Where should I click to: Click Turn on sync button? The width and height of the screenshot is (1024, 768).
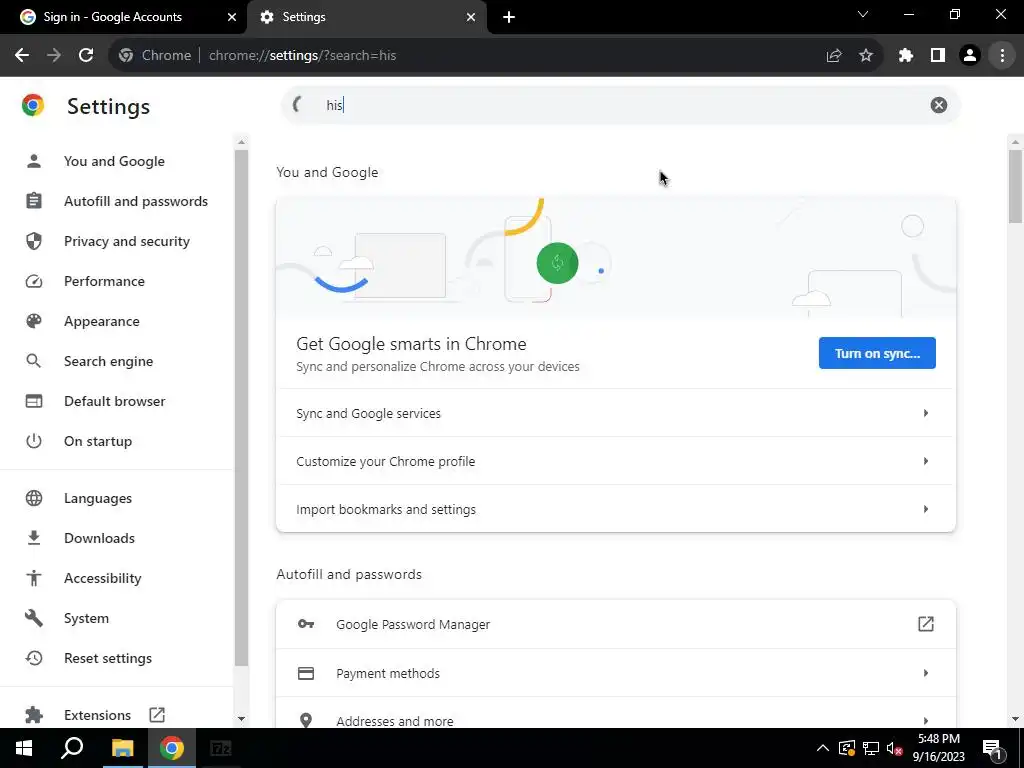(x=877, y=353)
